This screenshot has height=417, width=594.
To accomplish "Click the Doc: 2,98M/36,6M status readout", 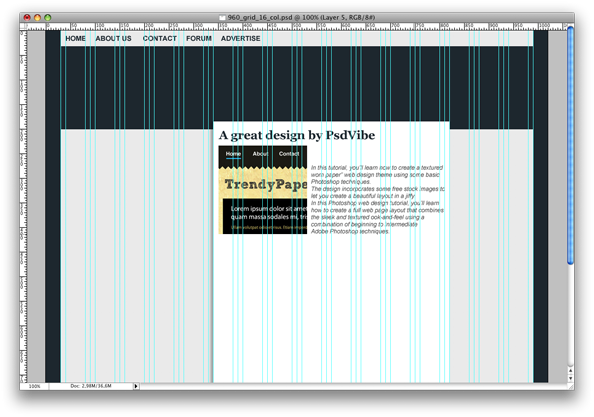I will tap(91, 386).
